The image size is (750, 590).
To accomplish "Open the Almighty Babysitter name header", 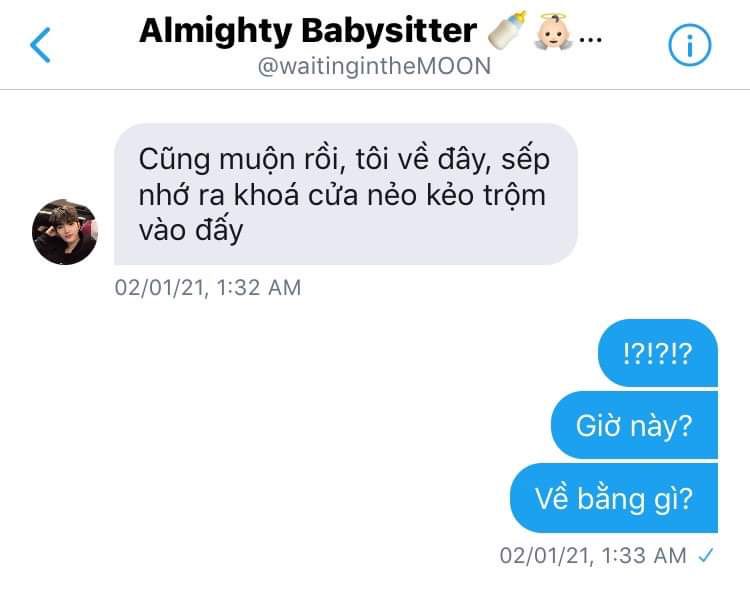I will point(308,31).
